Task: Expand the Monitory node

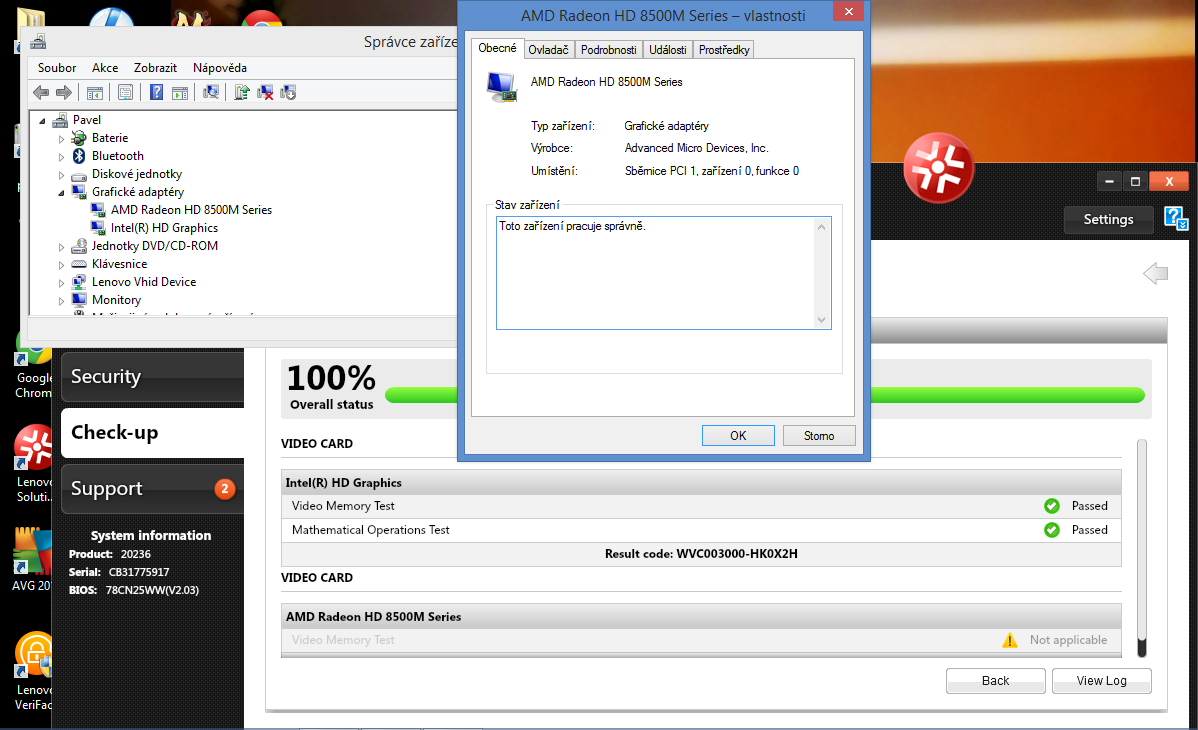Action: click(x=62, y=301)
